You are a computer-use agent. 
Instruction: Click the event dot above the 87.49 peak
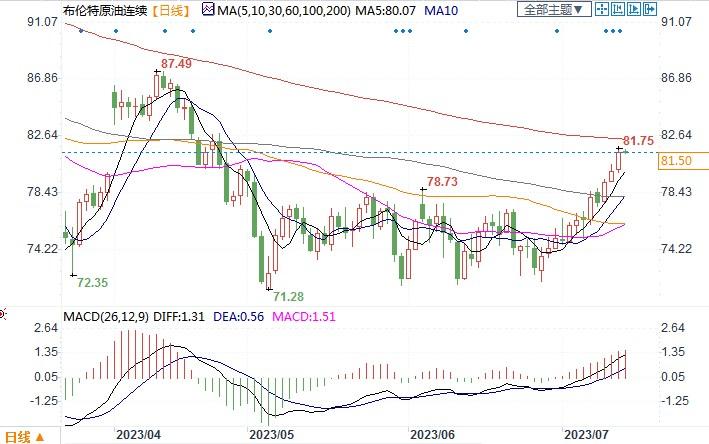[165, 31]
